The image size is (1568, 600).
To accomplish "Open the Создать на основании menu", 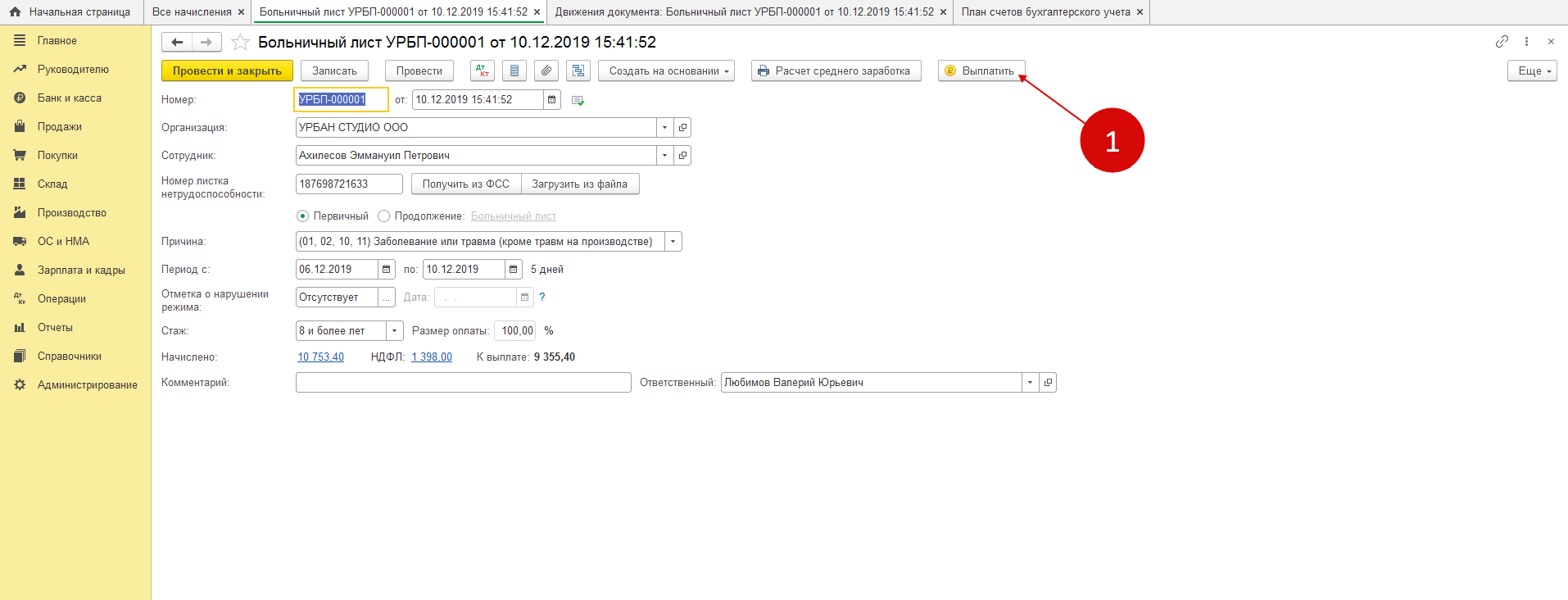I will [666, 71].
